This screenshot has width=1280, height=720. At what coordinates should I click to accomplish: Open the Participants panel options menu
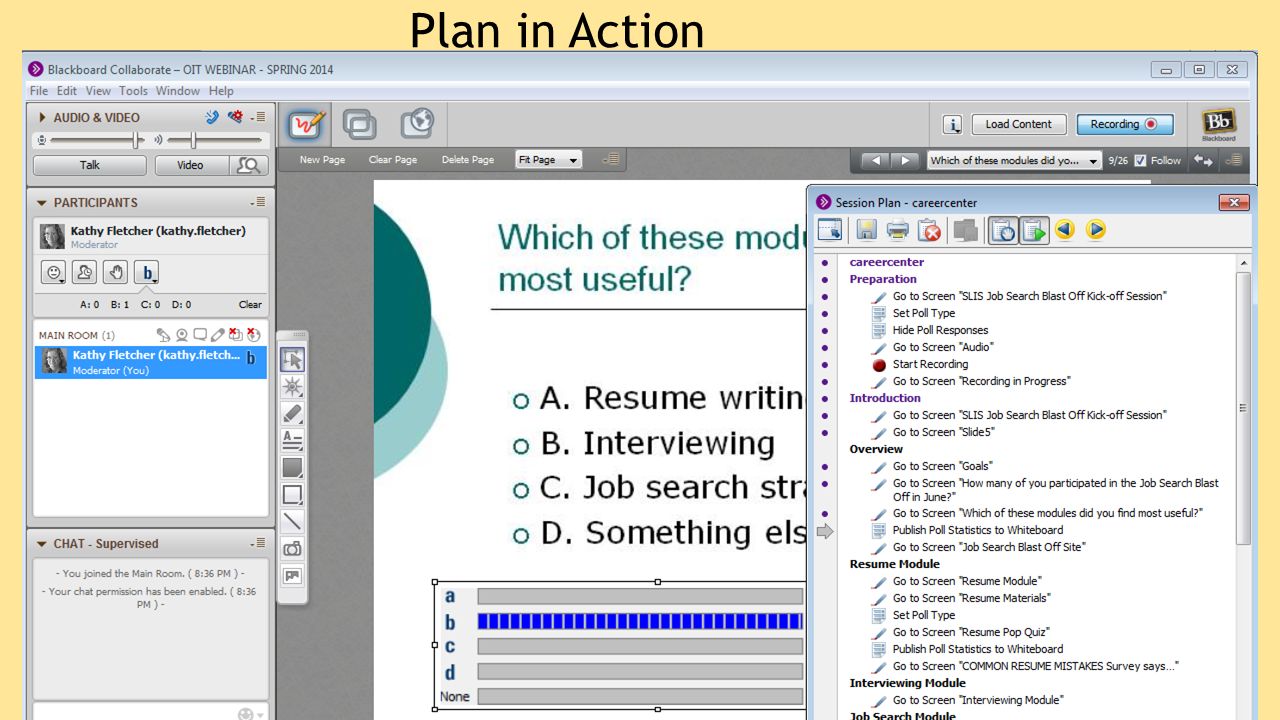[x=259, y=202]
